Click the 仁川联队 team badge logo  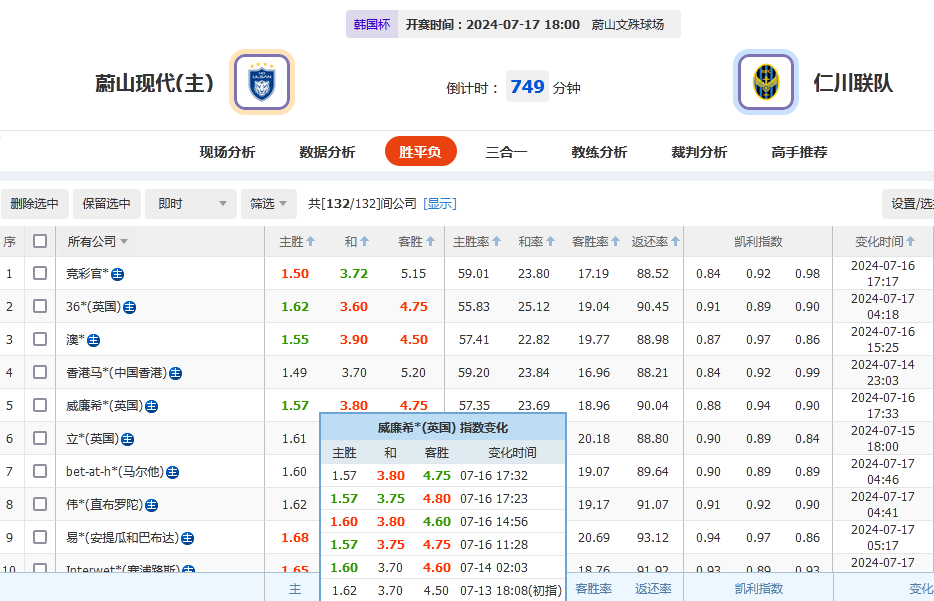point(765,82)
